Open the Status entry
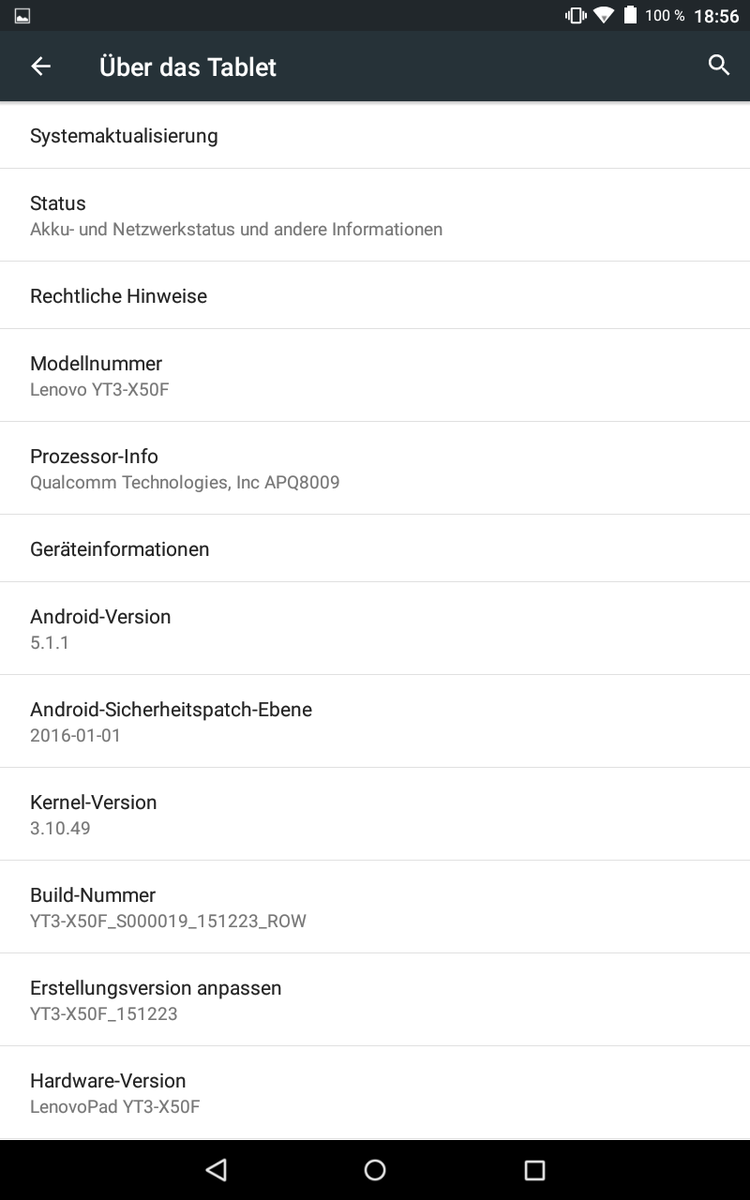Image resolution: width=750 pixels, height=1200 pixels. [x=375, y=215]
